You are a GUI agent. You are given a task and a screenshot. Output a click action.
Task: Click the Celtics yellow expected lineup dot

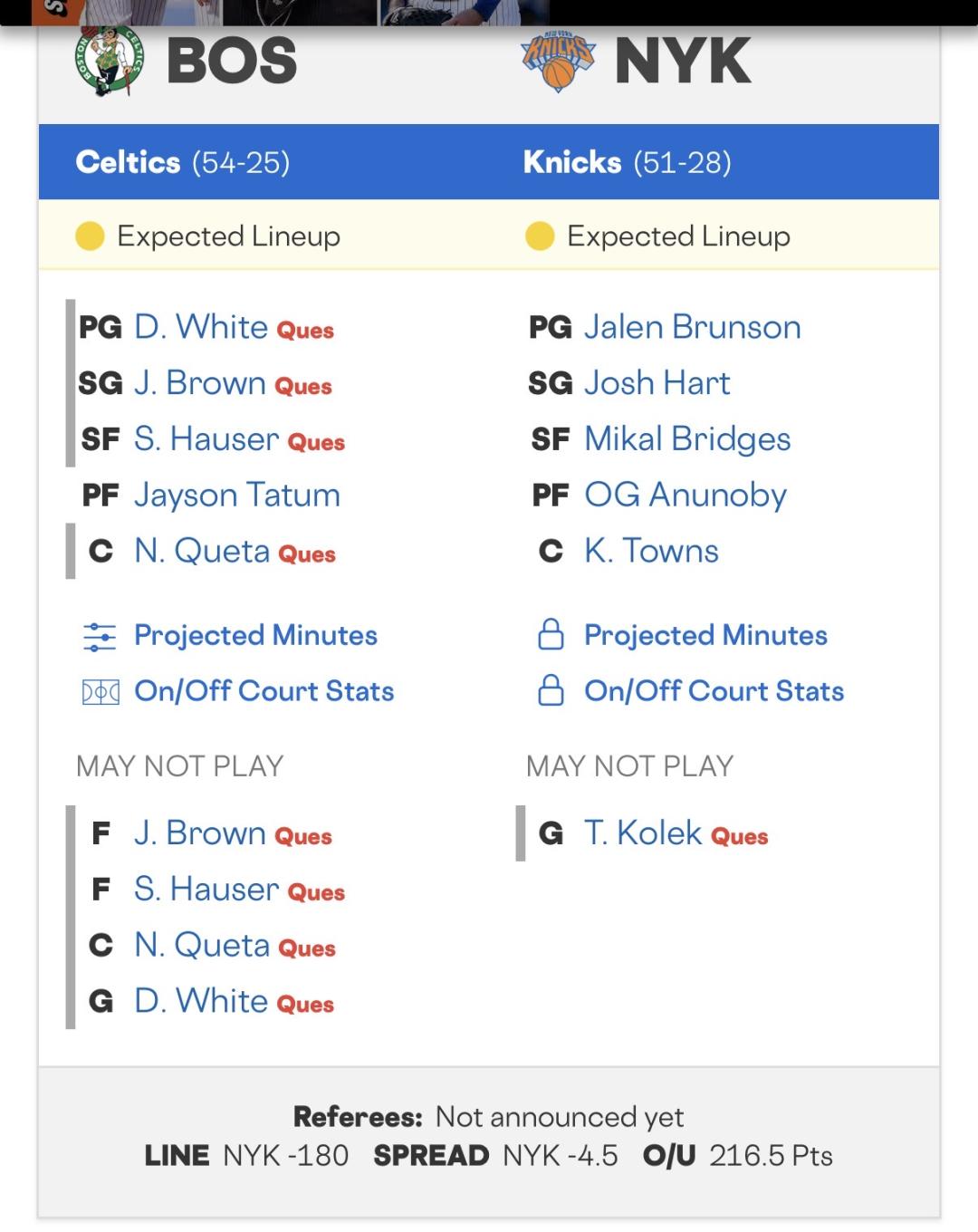coord(90,236)
